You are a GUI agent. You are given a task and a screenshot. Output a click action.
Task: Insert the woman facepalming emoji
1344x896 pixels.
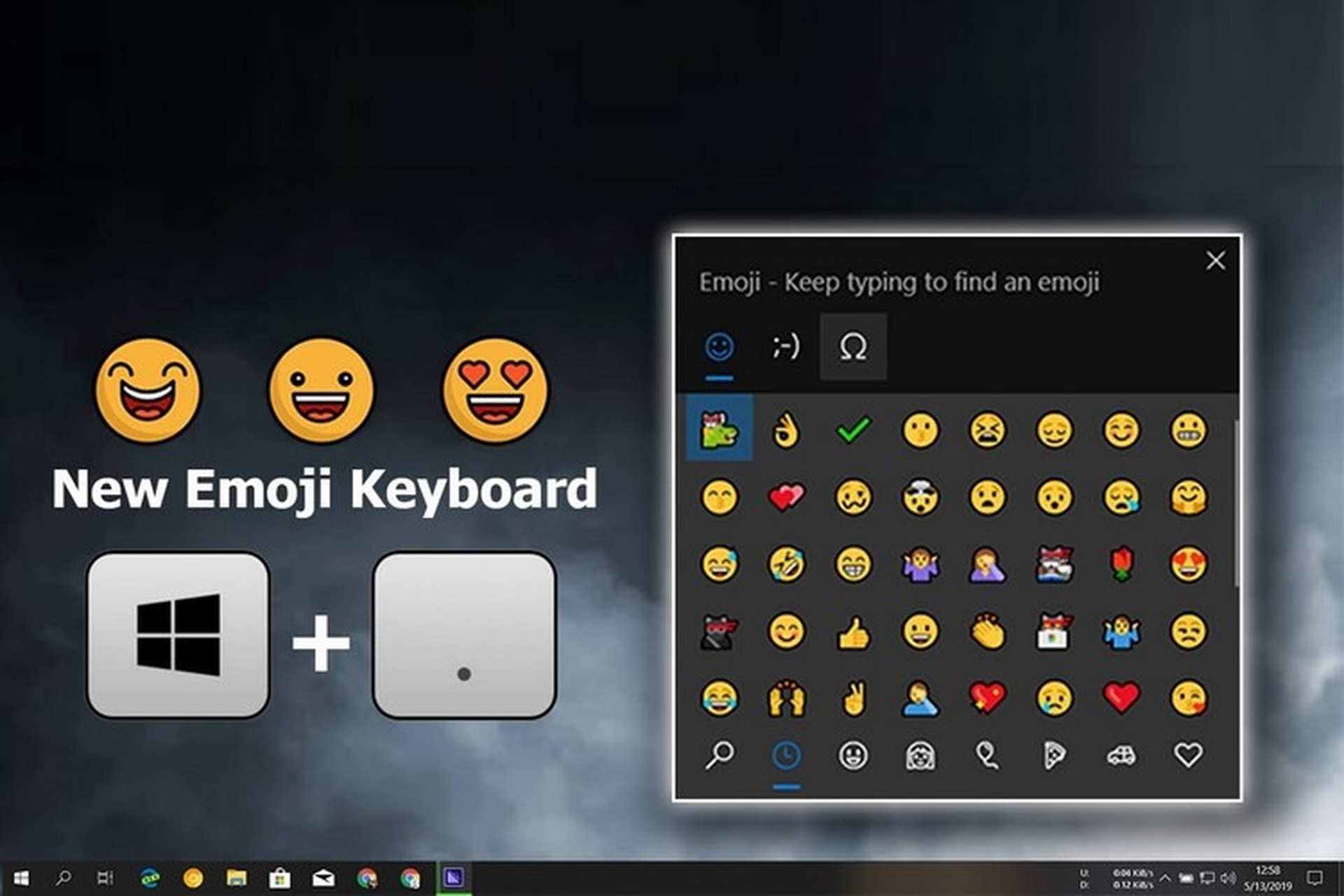[x=988, y=563]
